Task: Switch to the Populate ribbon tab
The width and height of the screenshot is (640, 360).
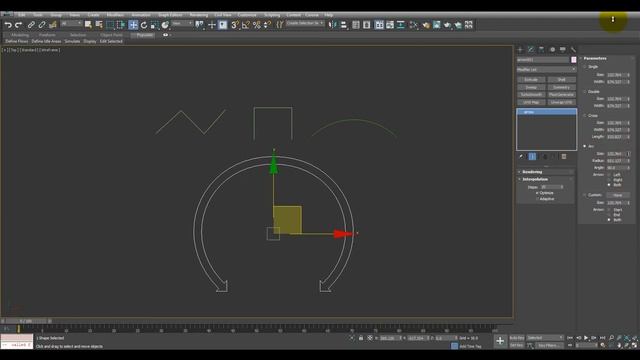Action: [144, 35]
